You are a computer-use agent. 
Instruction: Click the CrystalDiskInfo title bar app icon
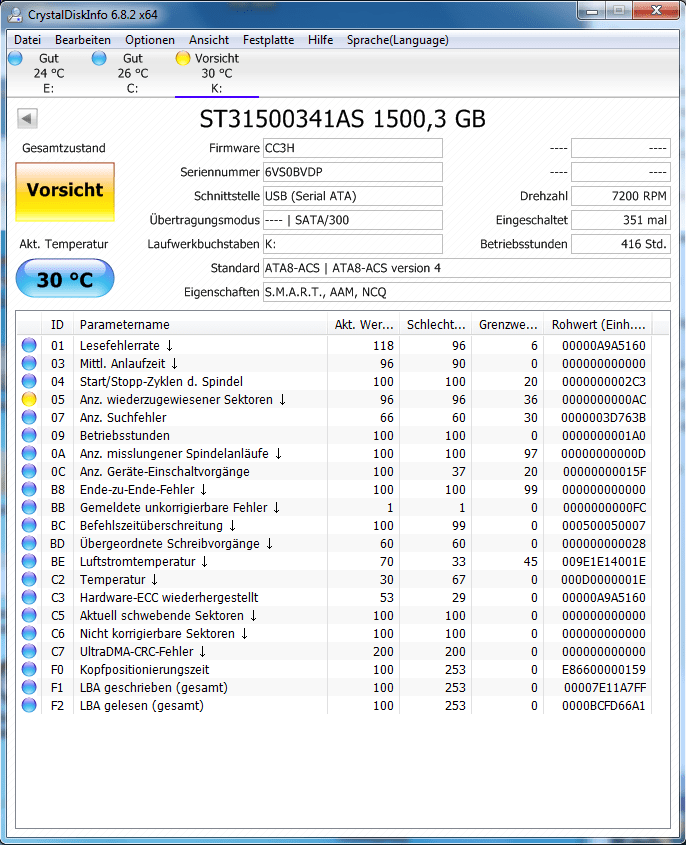(x=16, y=14)
